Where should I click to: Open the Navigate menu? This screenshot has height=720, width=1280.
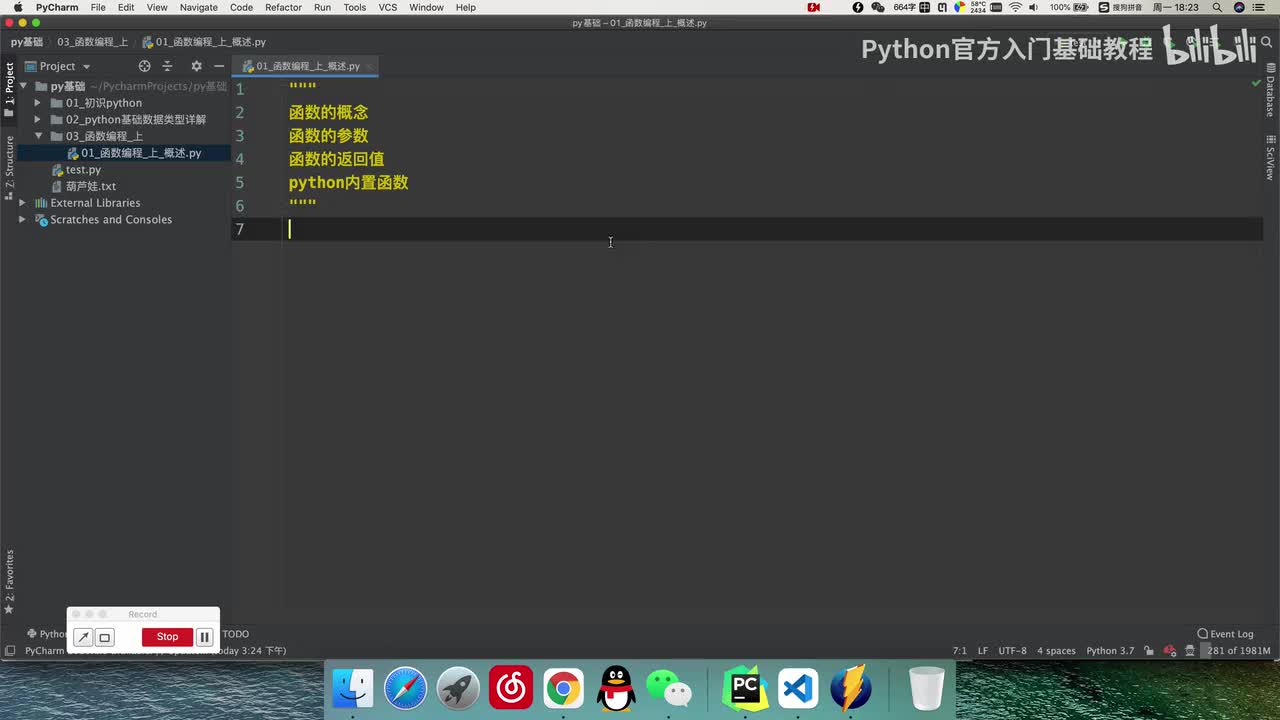(x=198, y=7)
